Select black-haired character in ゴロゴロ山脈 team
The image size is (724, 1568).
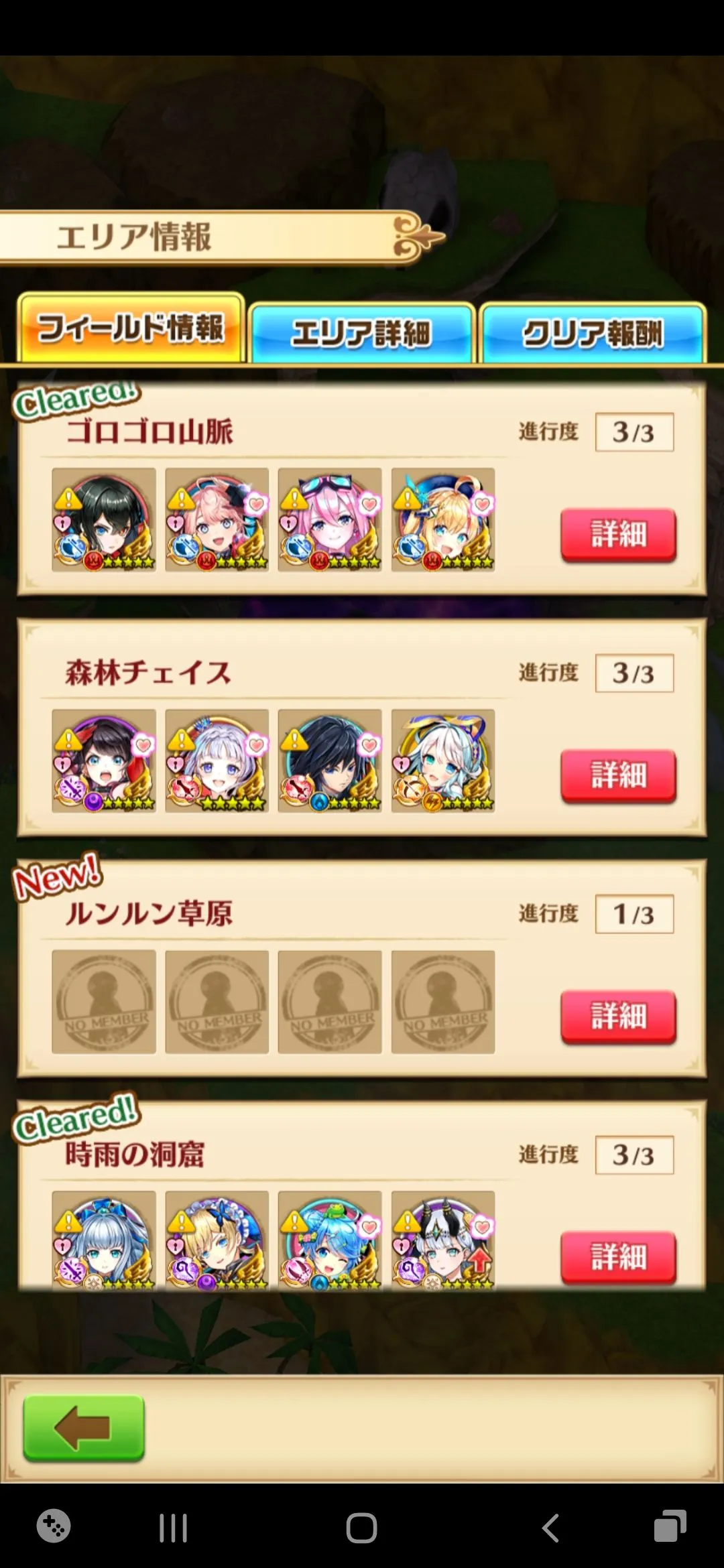(104, 520)
